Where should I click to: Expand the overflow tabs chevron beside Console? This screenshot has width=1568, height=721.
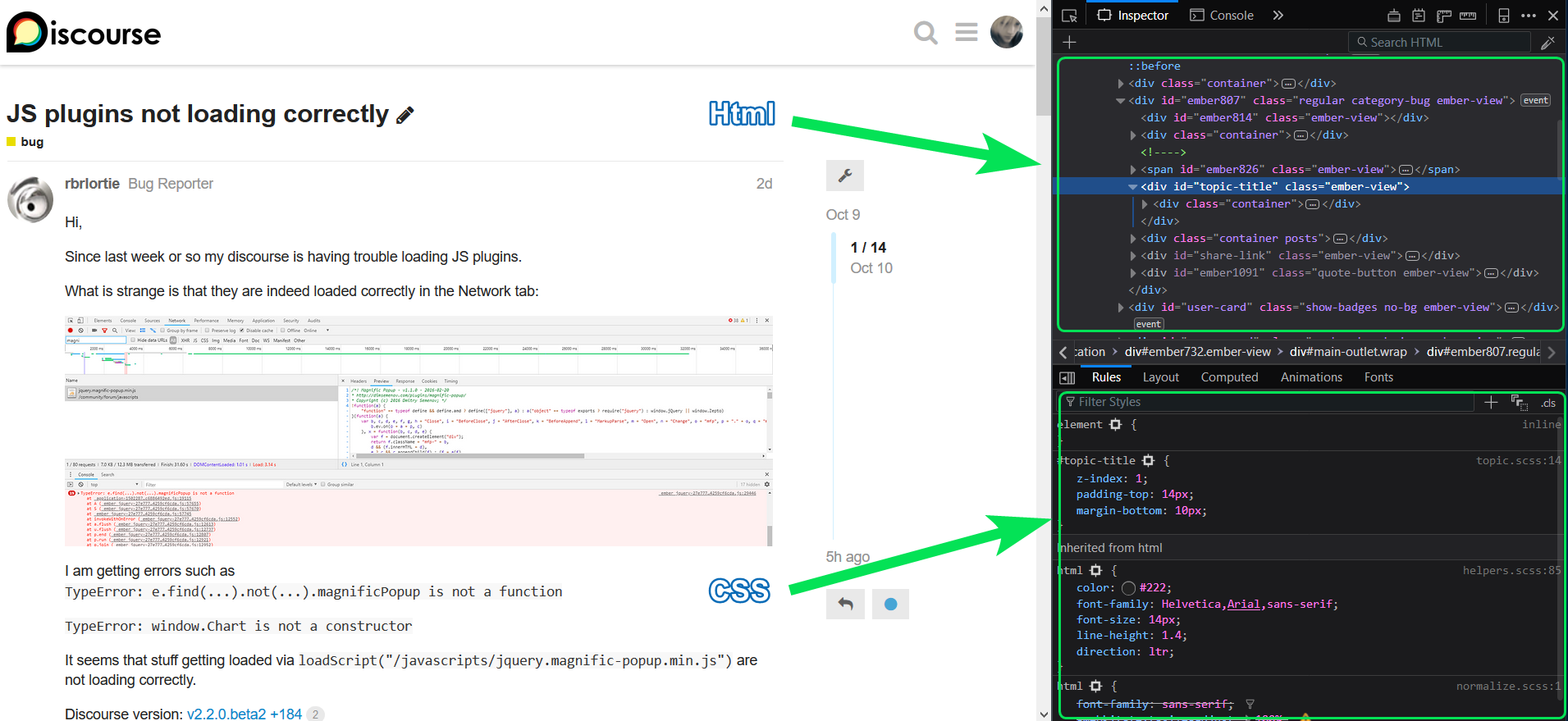tap(1278, 16)
